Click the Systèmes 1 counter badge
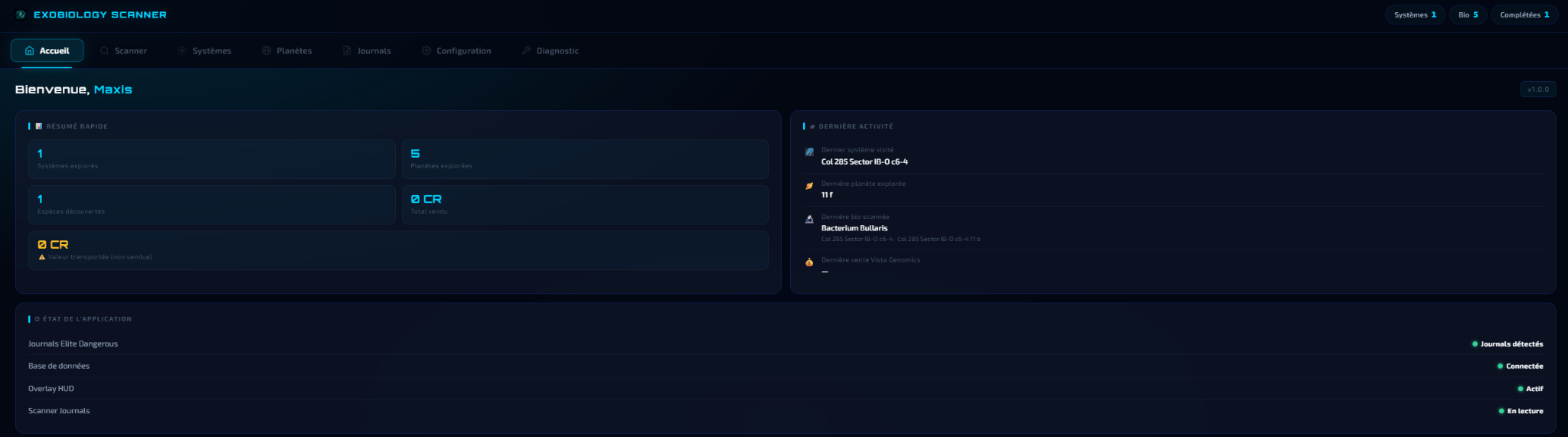This screenshot has height=437, width=1568. pos(1415,15)
